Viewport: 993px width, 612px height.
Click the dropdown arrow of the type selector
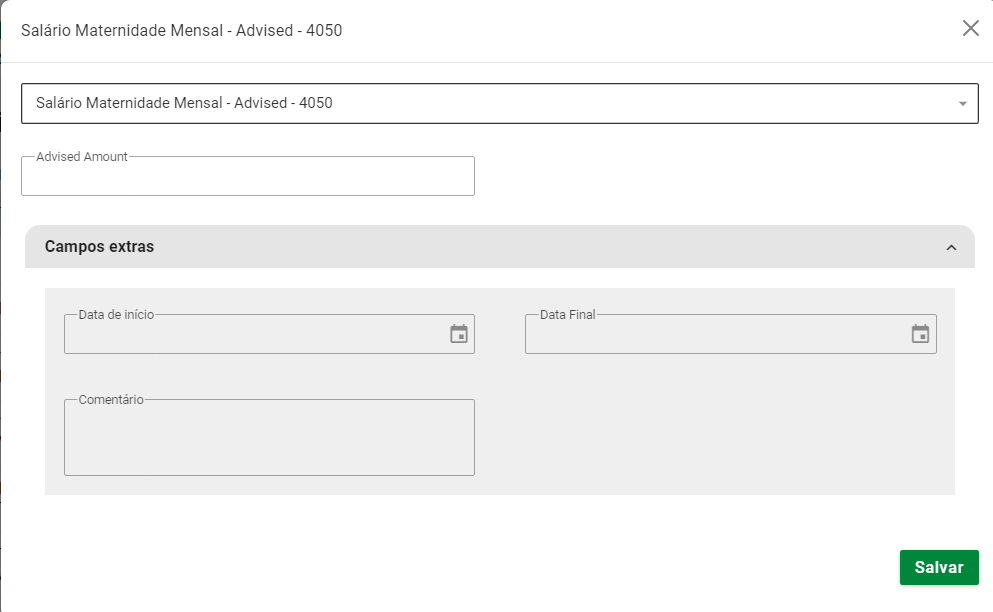point(962,104)
